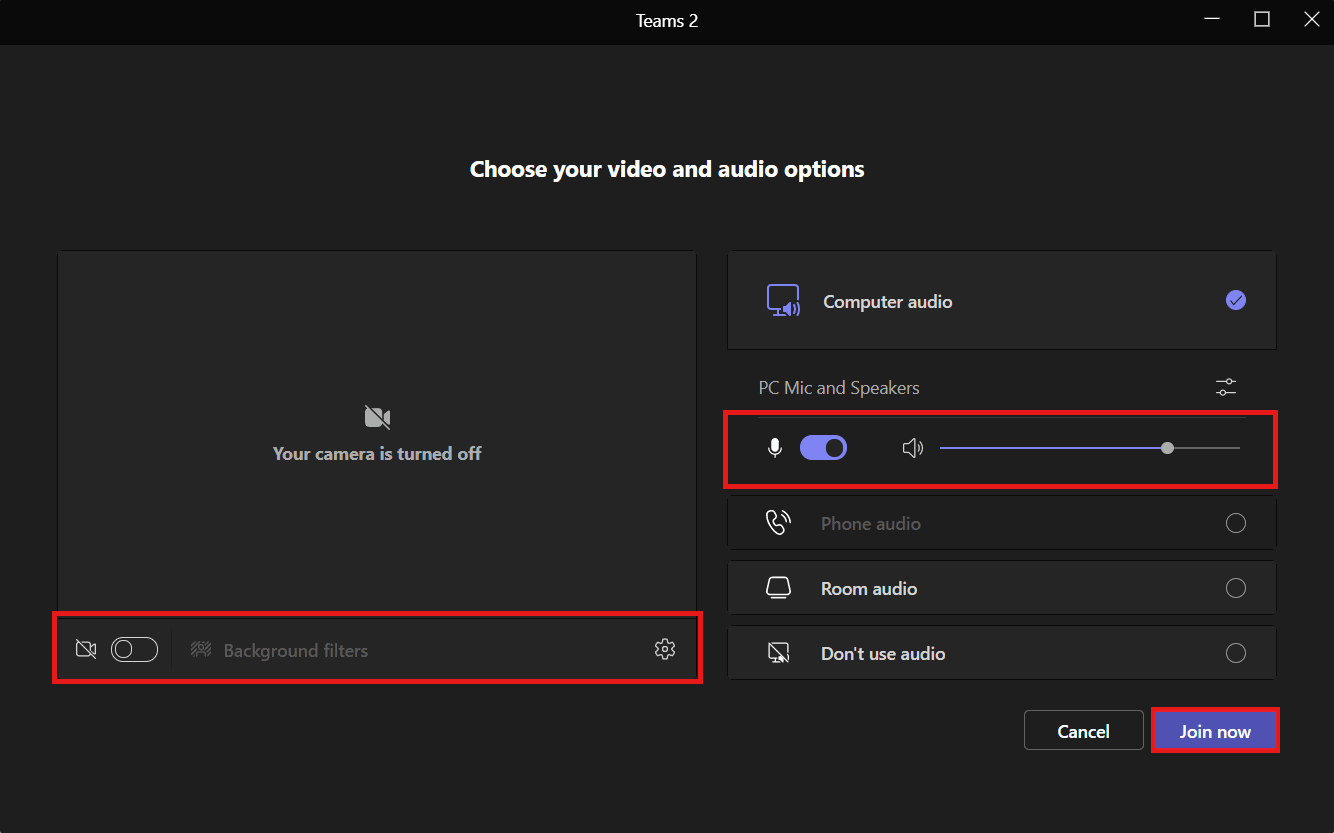This screenshot has width=1334, height=833.
Task: Click the microphone icon
Action: pyautogui.click(x=775, y=448)
